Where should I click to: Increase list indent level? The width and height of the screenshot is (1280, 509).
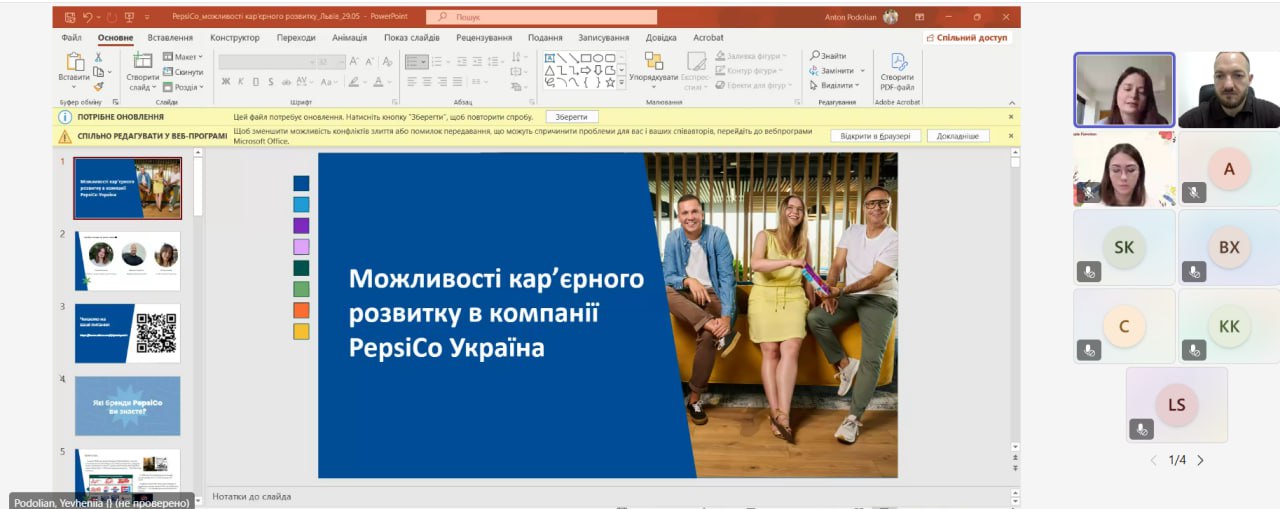477,61
